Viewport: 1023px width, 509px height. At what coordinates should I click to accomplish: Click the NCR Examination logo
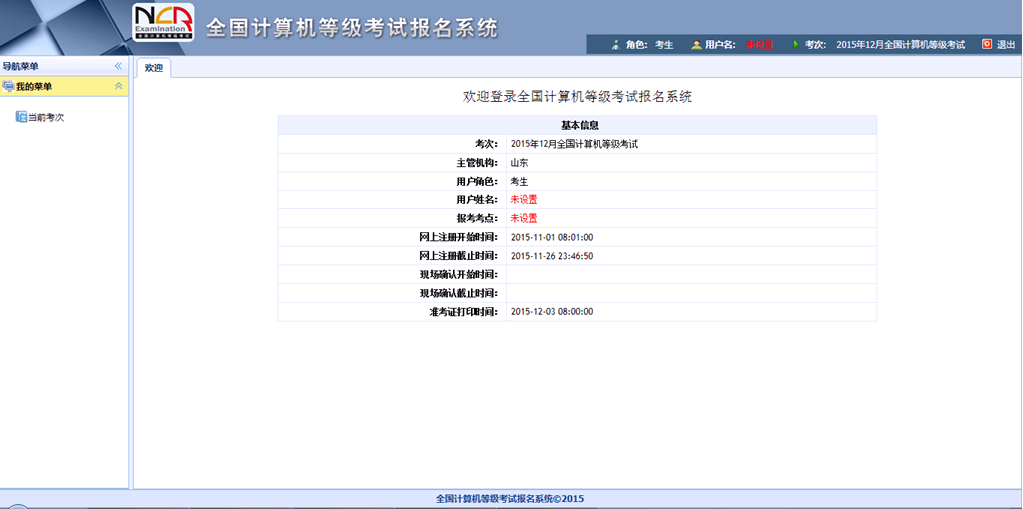[163, 23]
